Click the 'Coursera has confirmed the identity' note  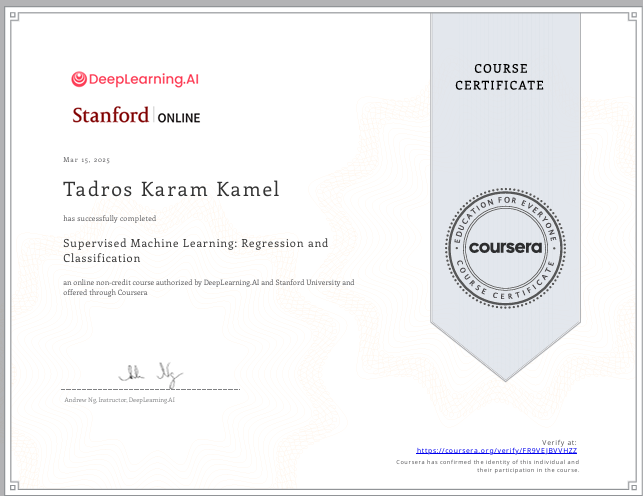click(488, 466)
